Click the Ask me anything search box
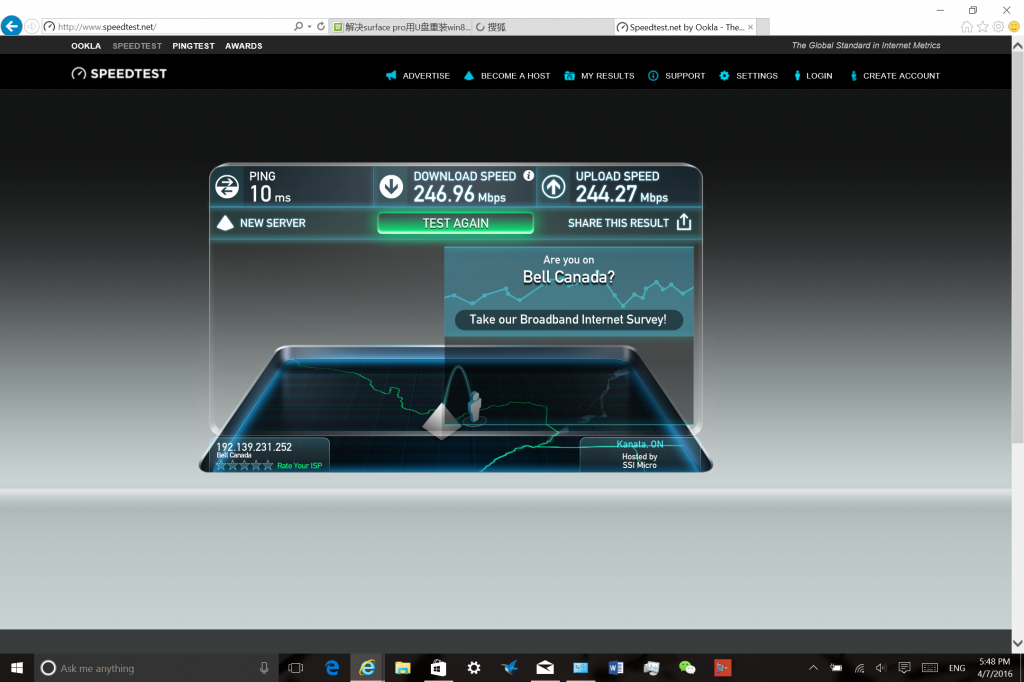 click(x=155, y=668)
